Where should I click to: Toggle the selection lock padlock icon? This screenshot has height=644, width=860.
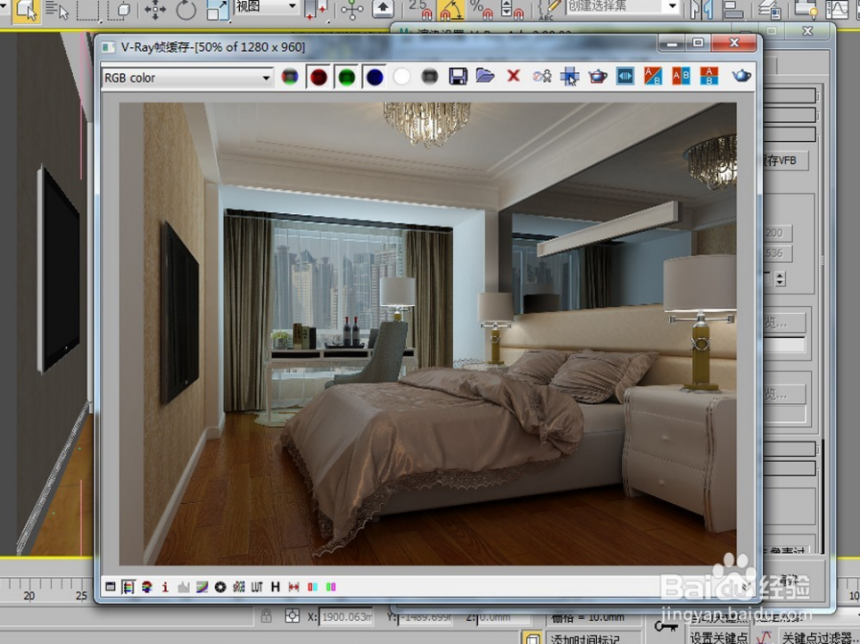(267, 615)
